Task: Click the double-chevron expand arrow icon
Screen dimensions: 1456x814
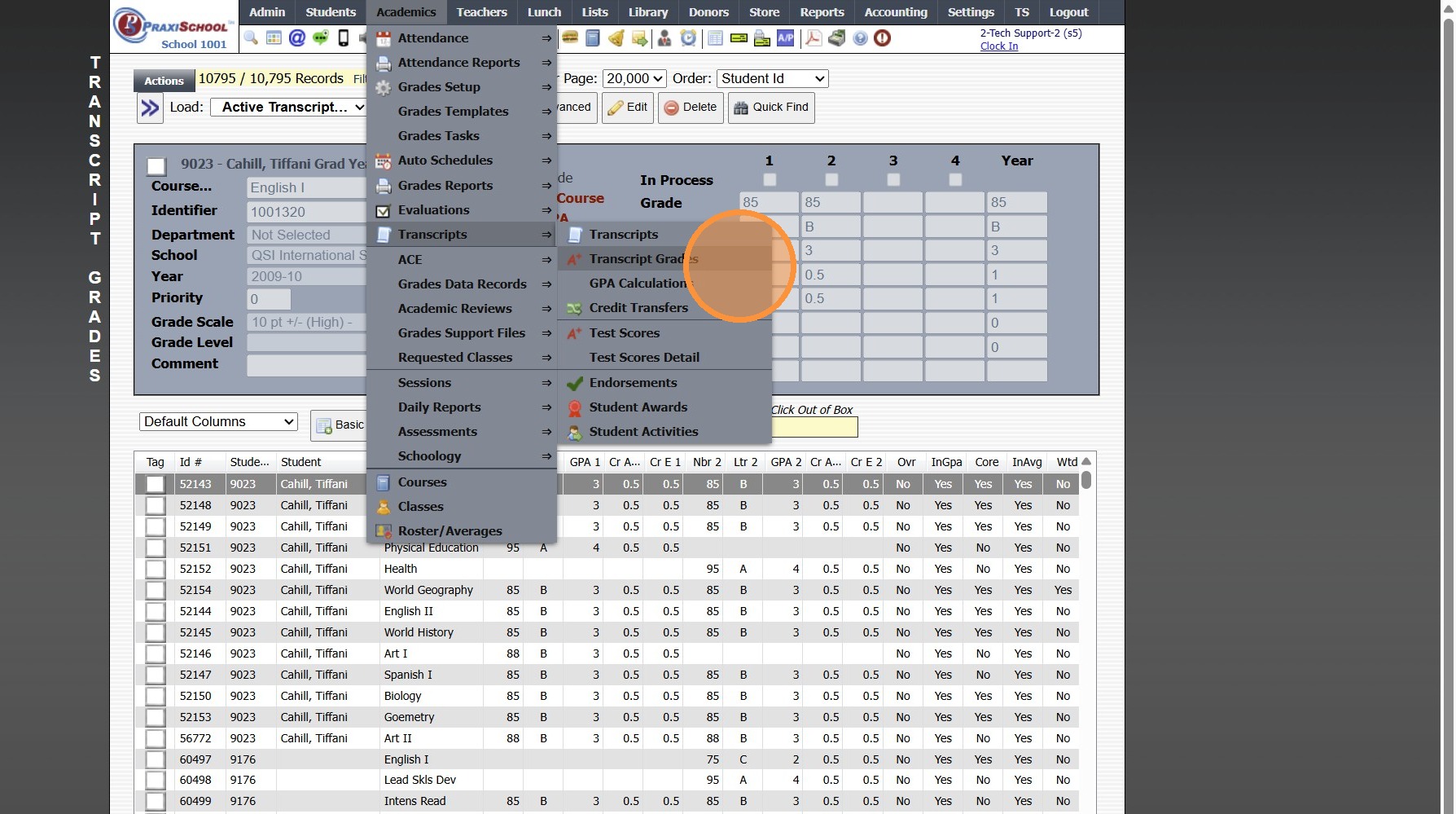Action: click(x=150, y=108)
